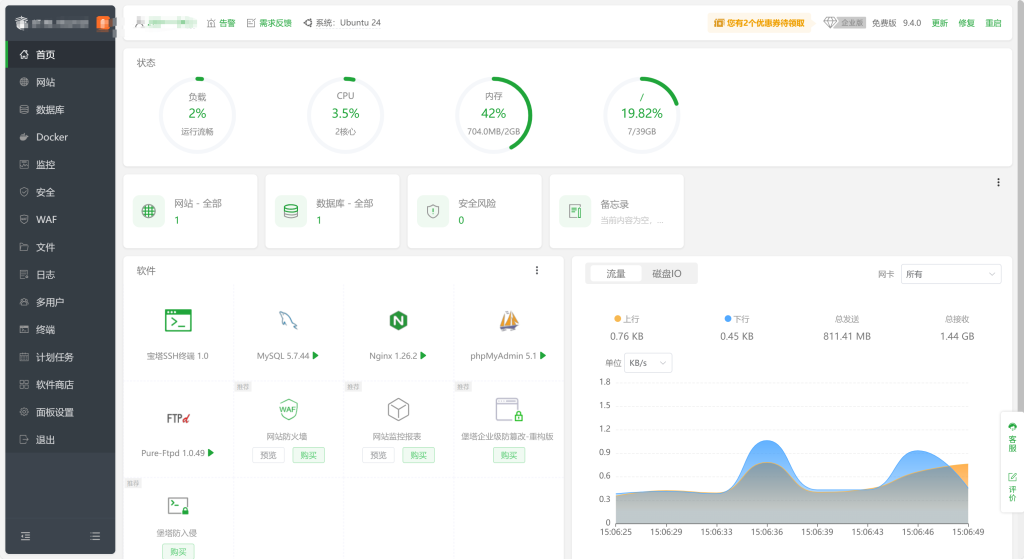Open overview cards options menu

pyautogui.click(x=998, y=182)
